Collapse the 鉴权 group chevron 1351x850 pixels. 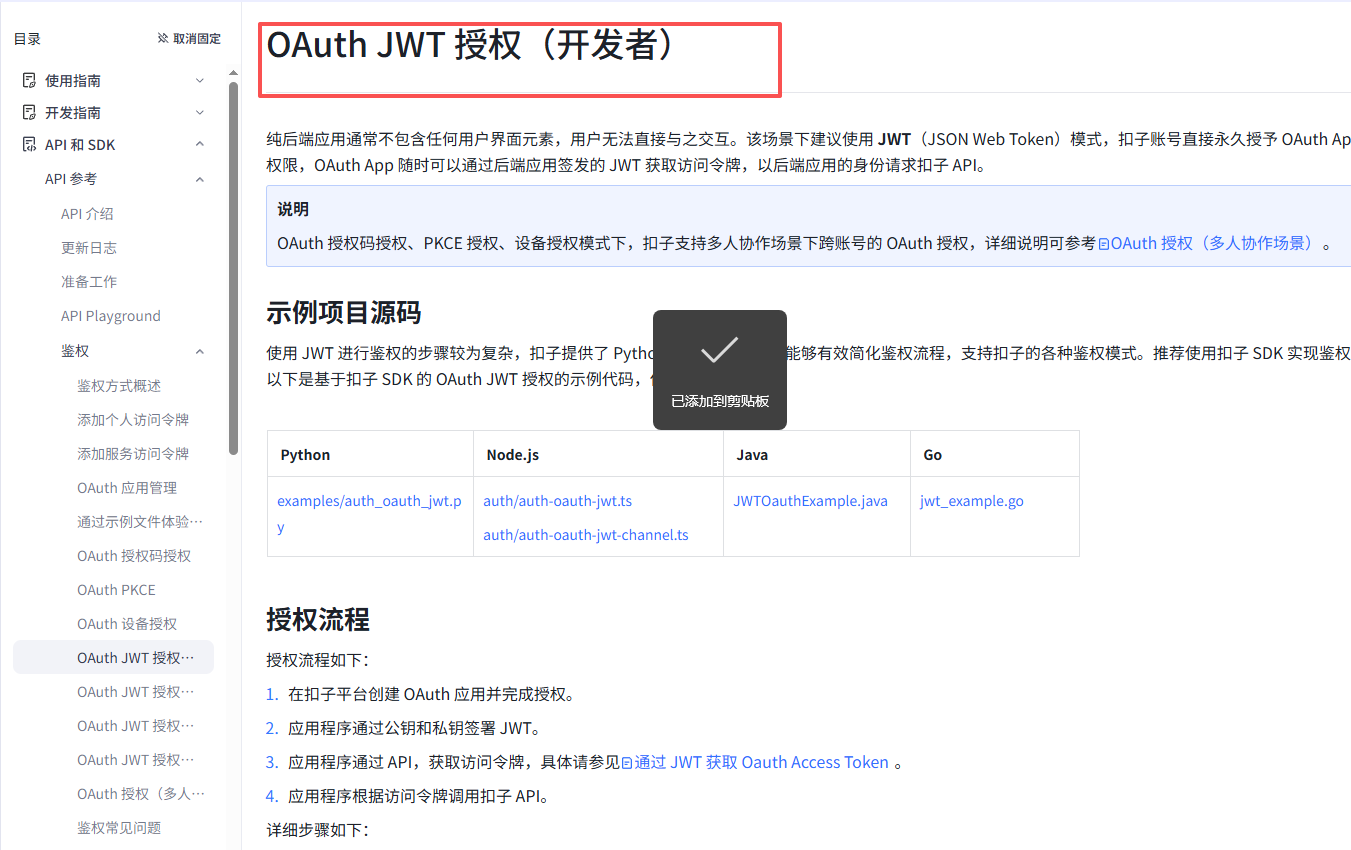point(199,351)
